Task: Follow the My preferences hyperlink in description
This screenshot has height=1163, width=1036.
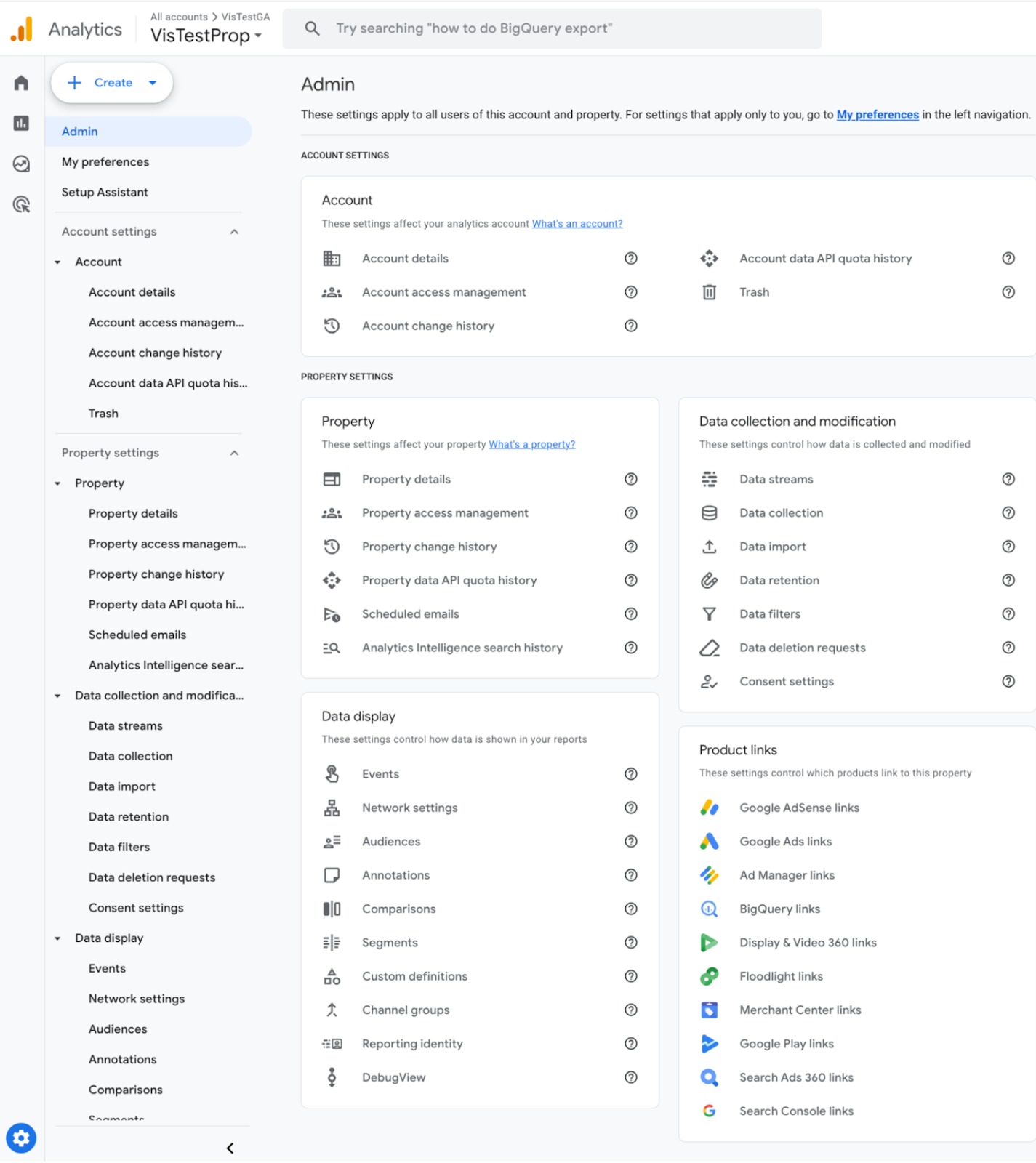Action: click(878, 115)
